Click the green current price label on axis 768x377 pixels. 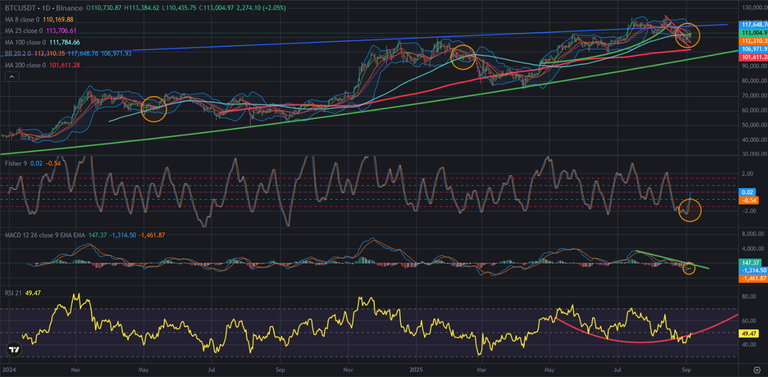[754, 32]
